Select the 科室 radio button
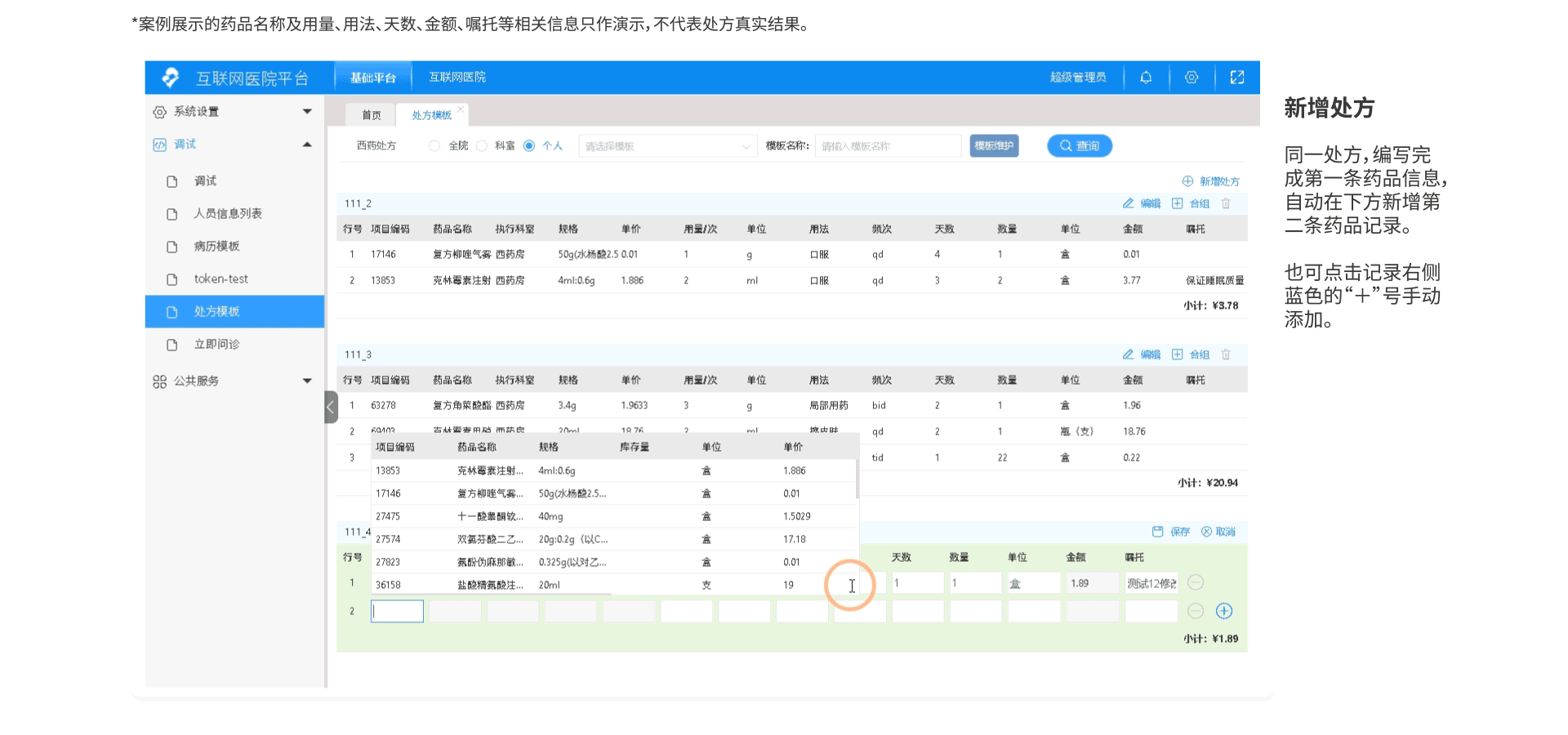 coord(482,146)
